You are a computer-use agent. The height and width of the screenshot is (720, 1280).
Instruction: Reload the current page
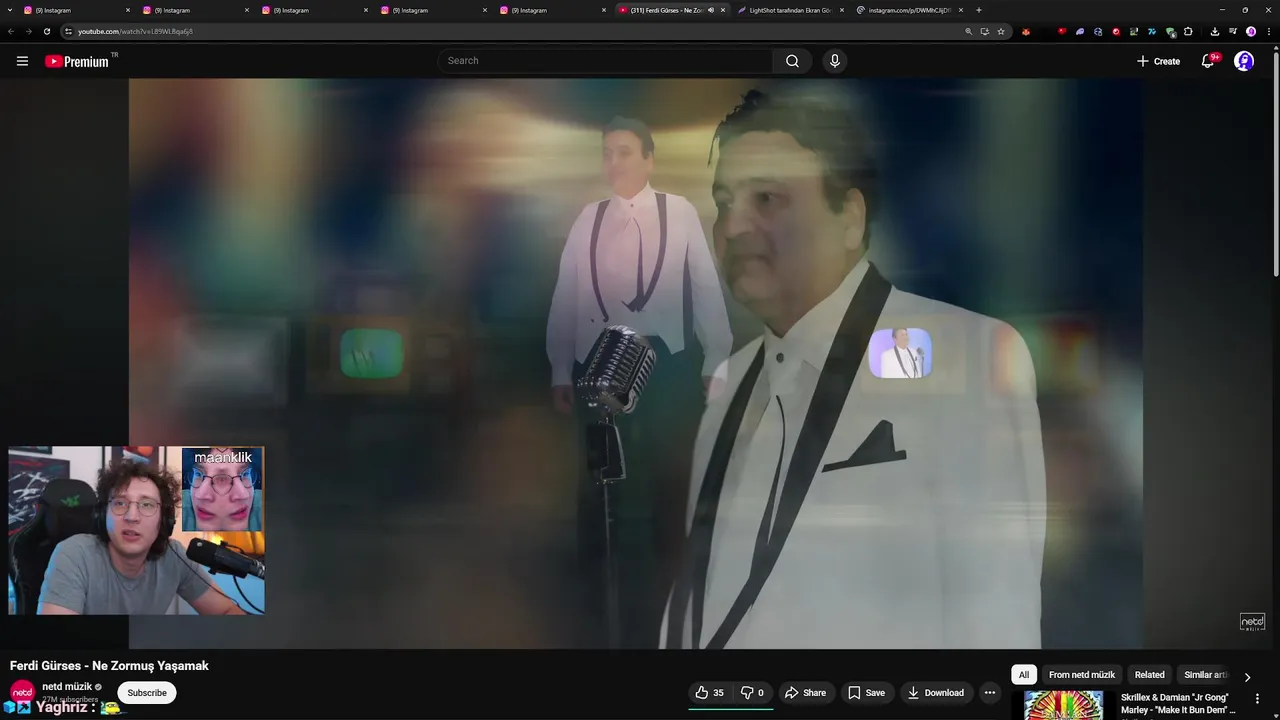pos(46,31)
